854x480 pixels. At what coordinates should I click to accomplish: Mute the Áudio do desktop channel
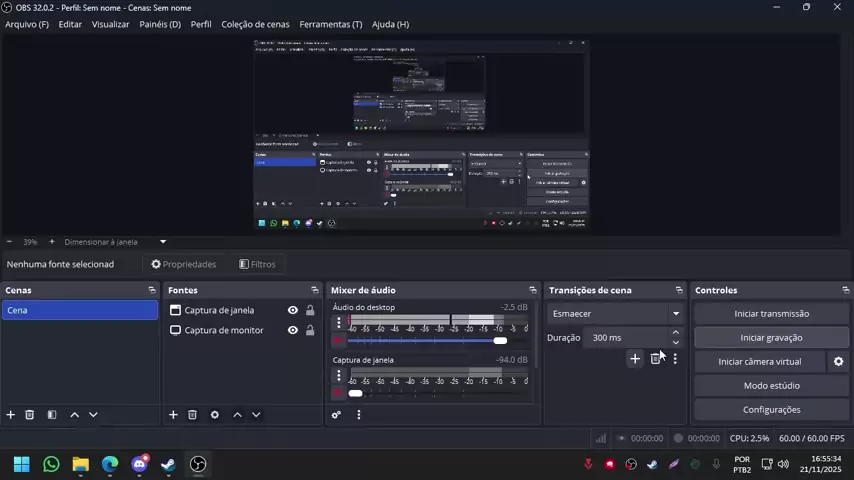pyautogui.click(x=339, y=341)
